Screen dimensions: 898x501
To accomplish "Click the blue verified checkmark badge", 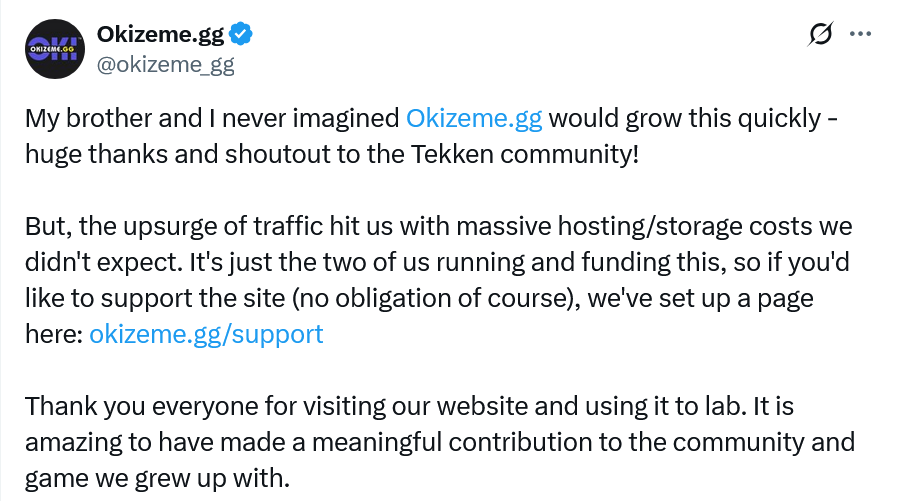I will point(241,36).
